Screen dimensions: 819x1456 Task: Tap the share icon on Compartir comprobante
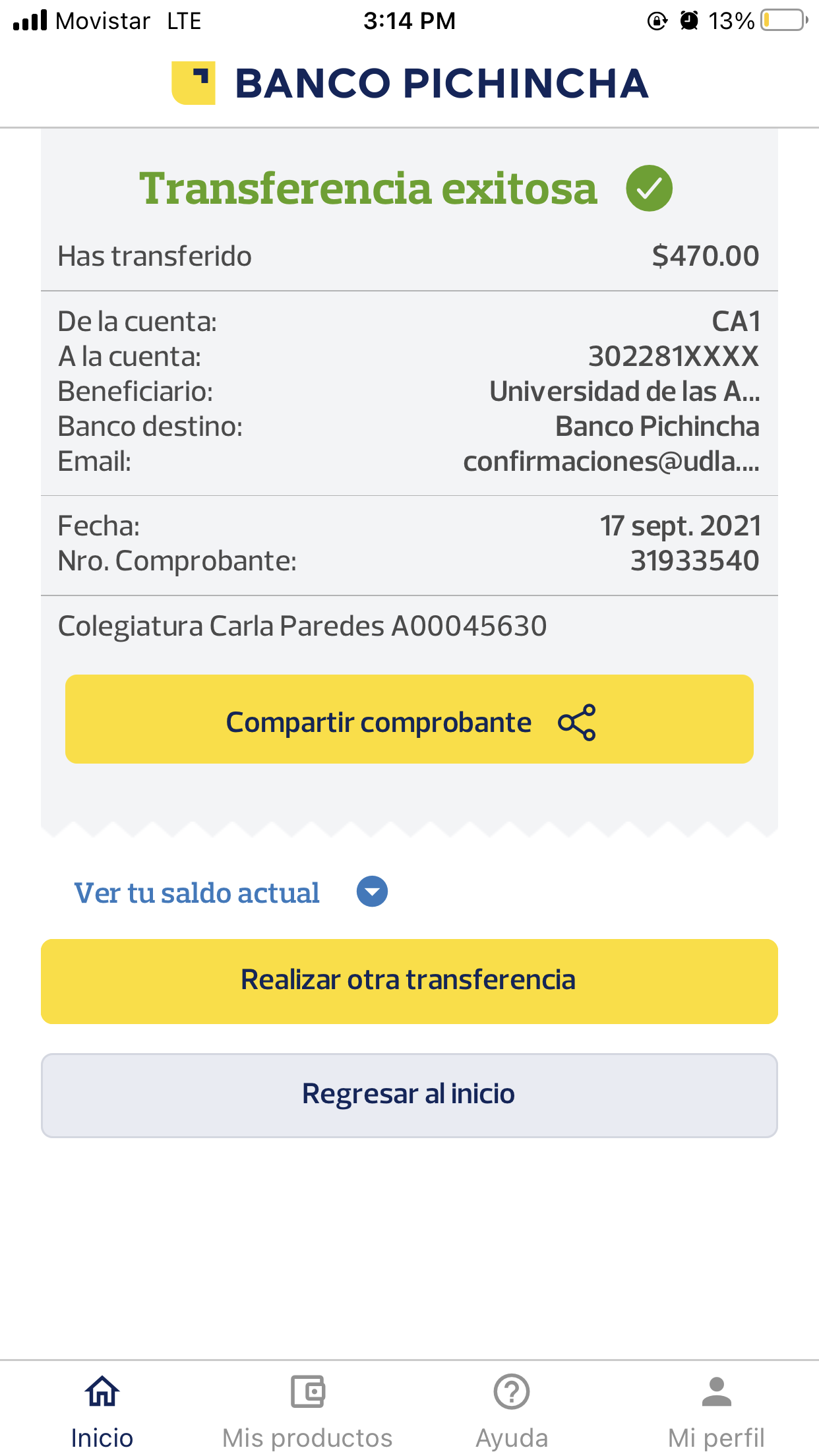tap(577, 723)
